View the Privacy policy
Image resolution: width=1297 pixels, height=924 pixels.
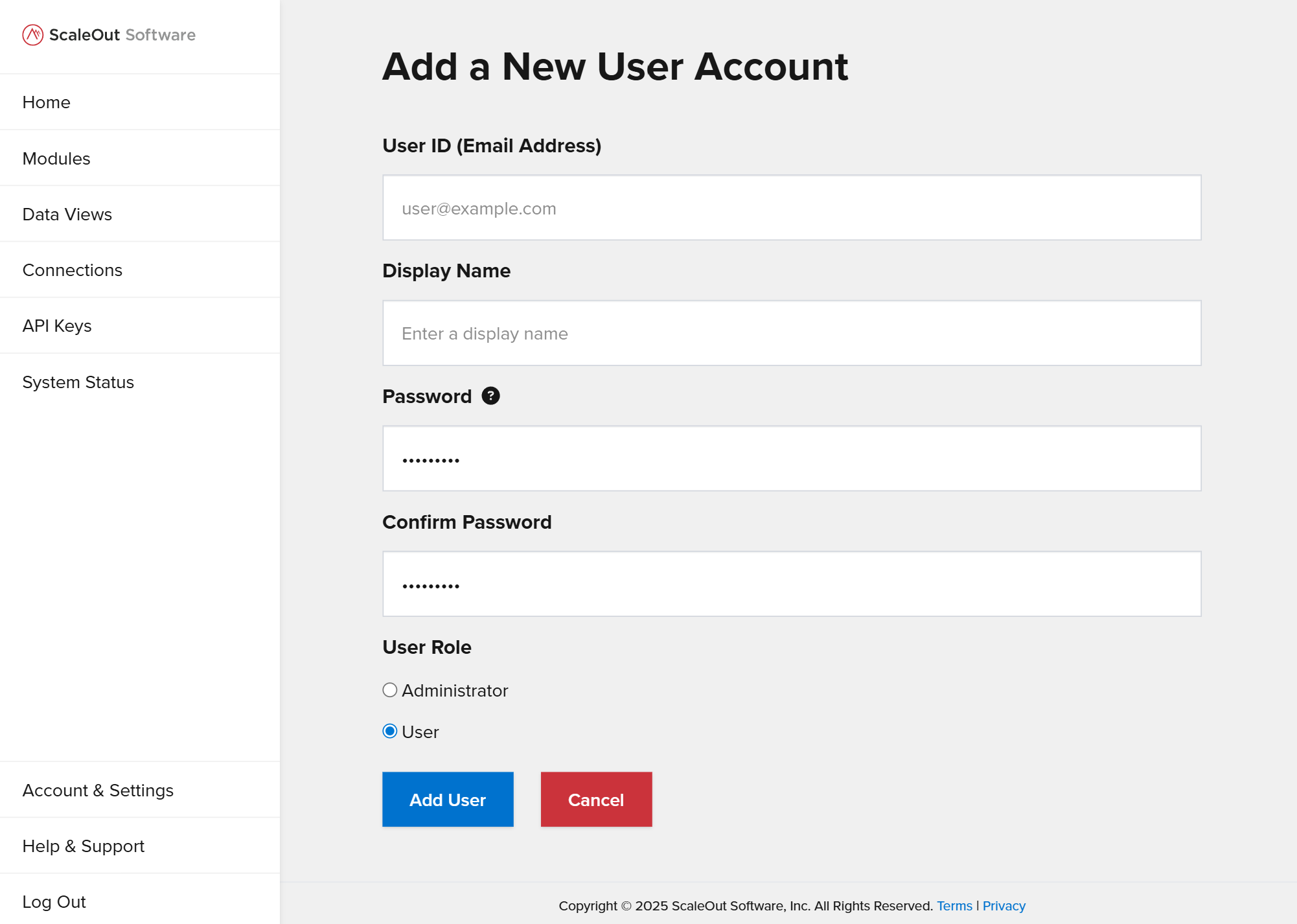click(x=1004, y=905)
